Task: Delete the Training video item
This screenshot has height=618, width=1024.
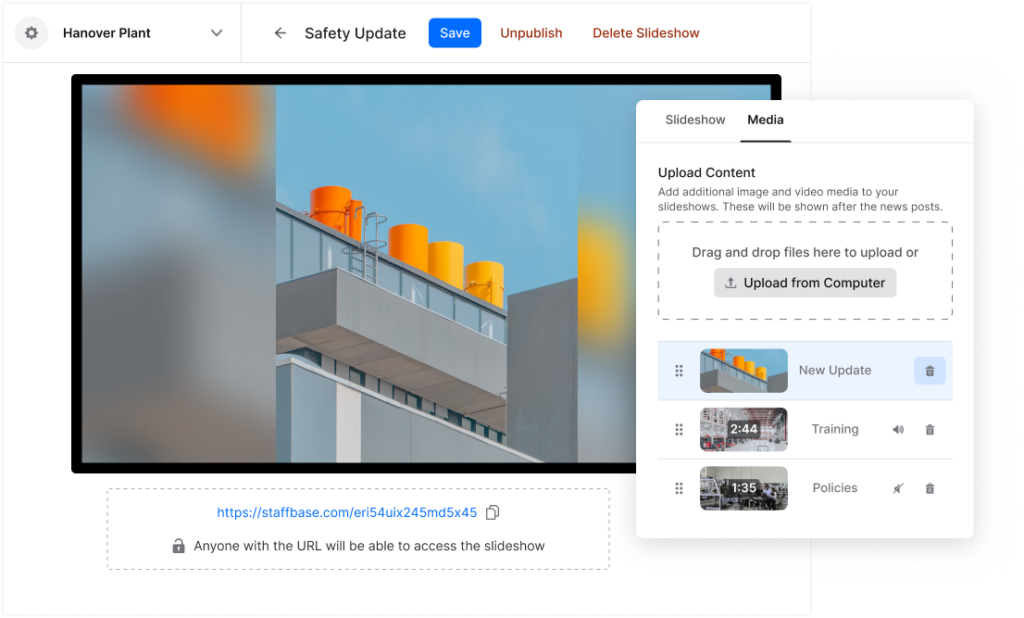Action: coord(929,430)
